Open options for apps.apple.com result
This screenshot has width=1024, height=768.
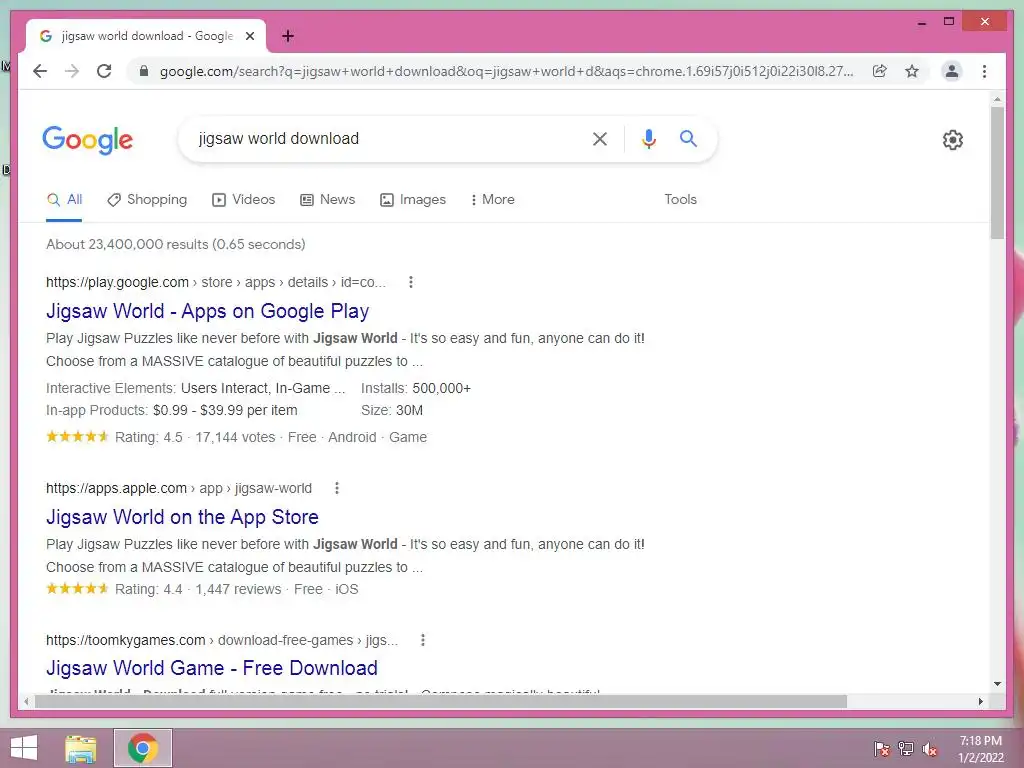coord(337,488)
